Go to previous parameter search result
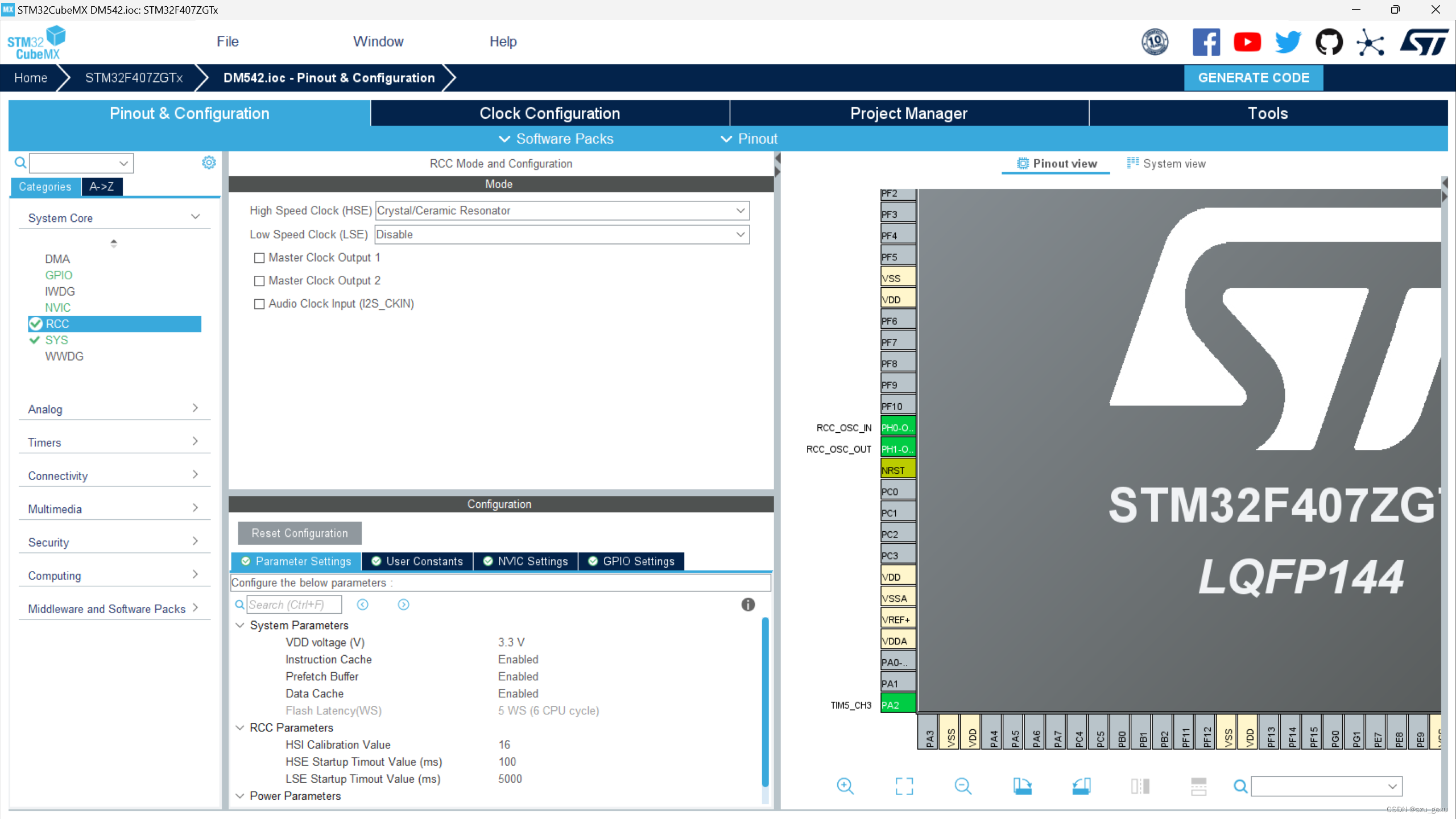The image size is (1456, 819). 363,605
